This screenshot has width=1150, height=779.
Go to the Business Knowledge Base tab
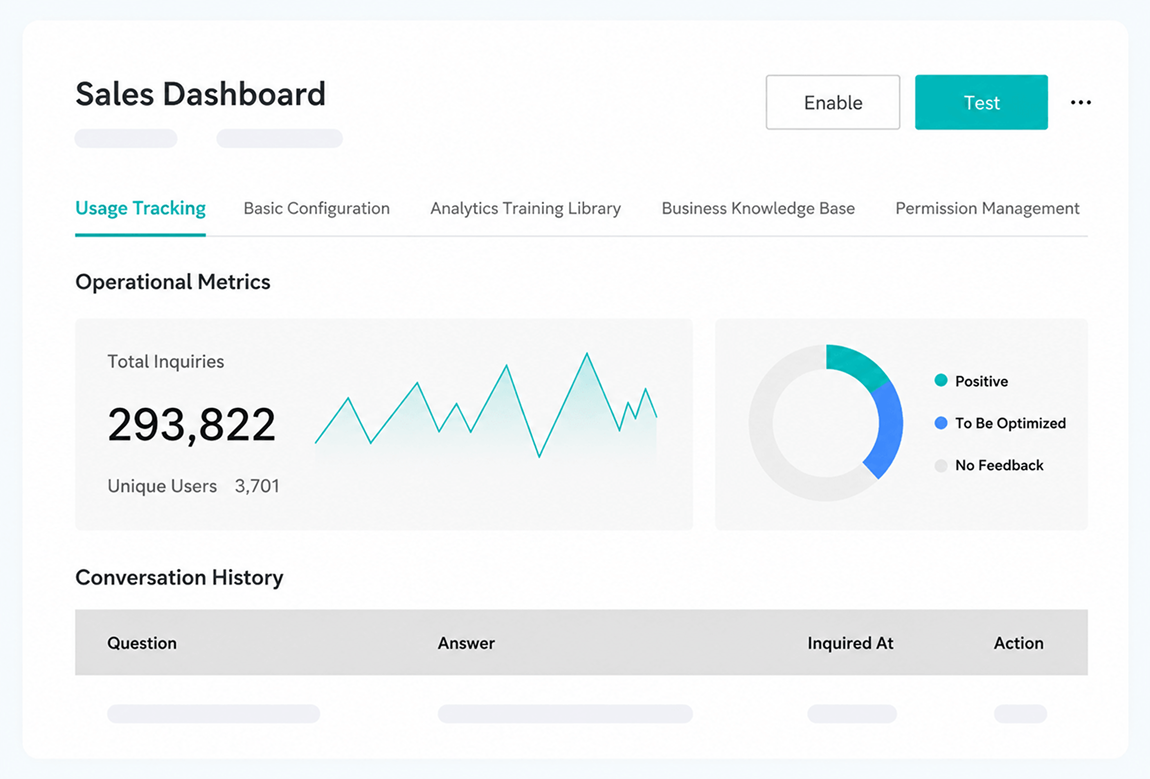pos(758,208)
